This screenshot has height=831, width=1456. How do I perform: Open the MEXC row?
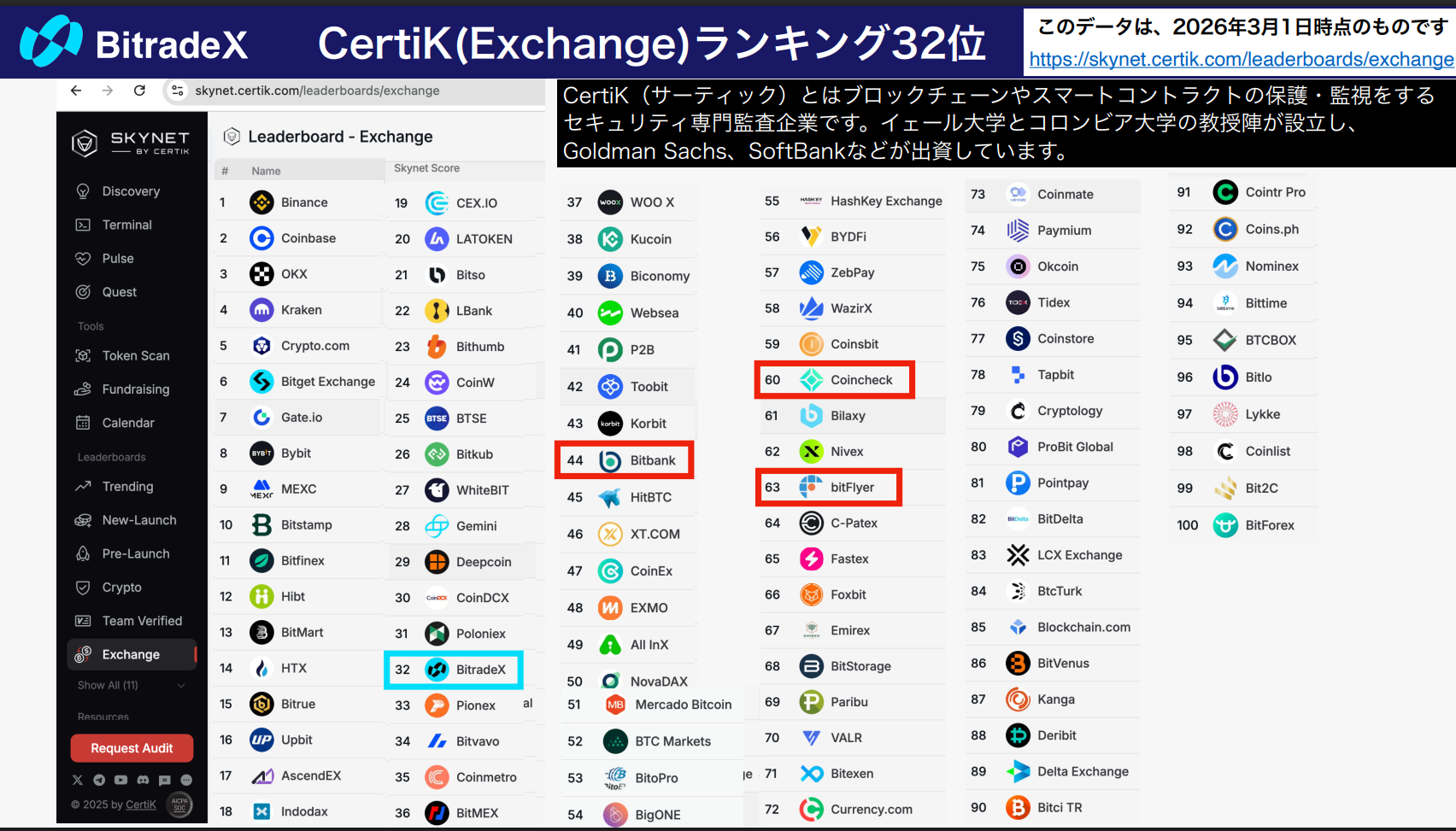pyautogui.click(x=298, y=489)
